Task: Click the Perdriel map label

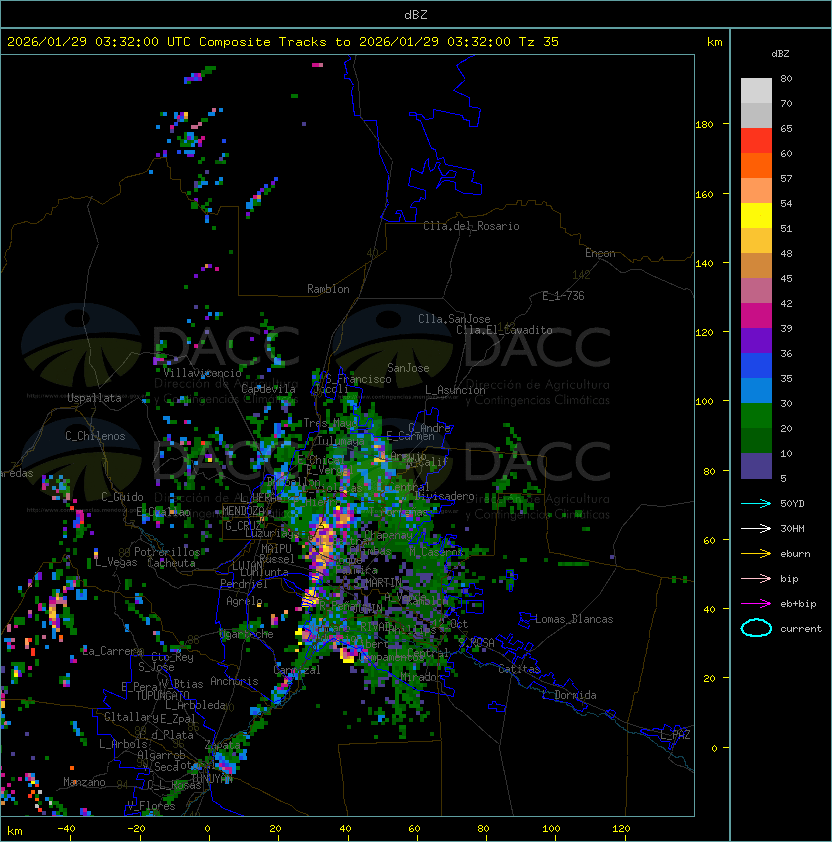Action: [243, 584]
